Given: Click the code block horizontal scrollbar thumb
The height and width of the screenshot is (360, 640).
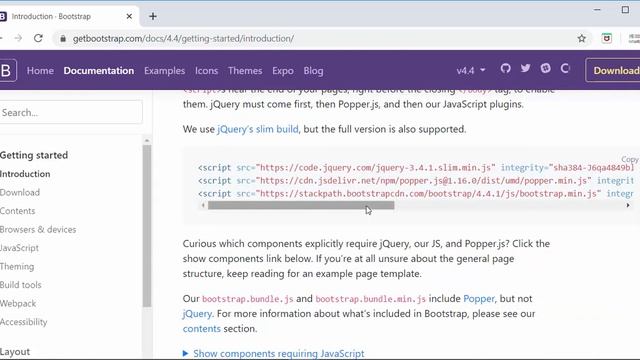Looking at the screenshot, I should (301, 205).
